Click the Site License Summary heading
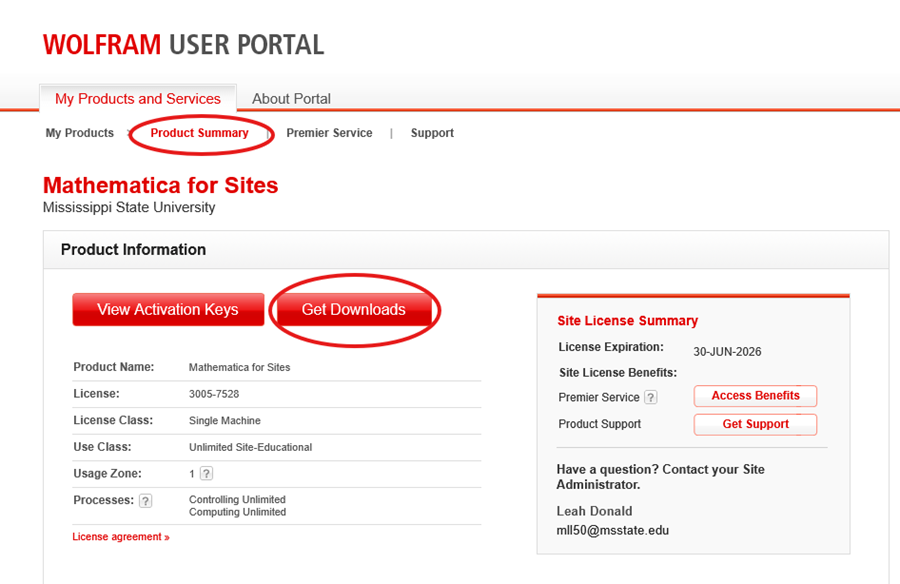Viewport: 900px width, 584px height. (627, 320)
